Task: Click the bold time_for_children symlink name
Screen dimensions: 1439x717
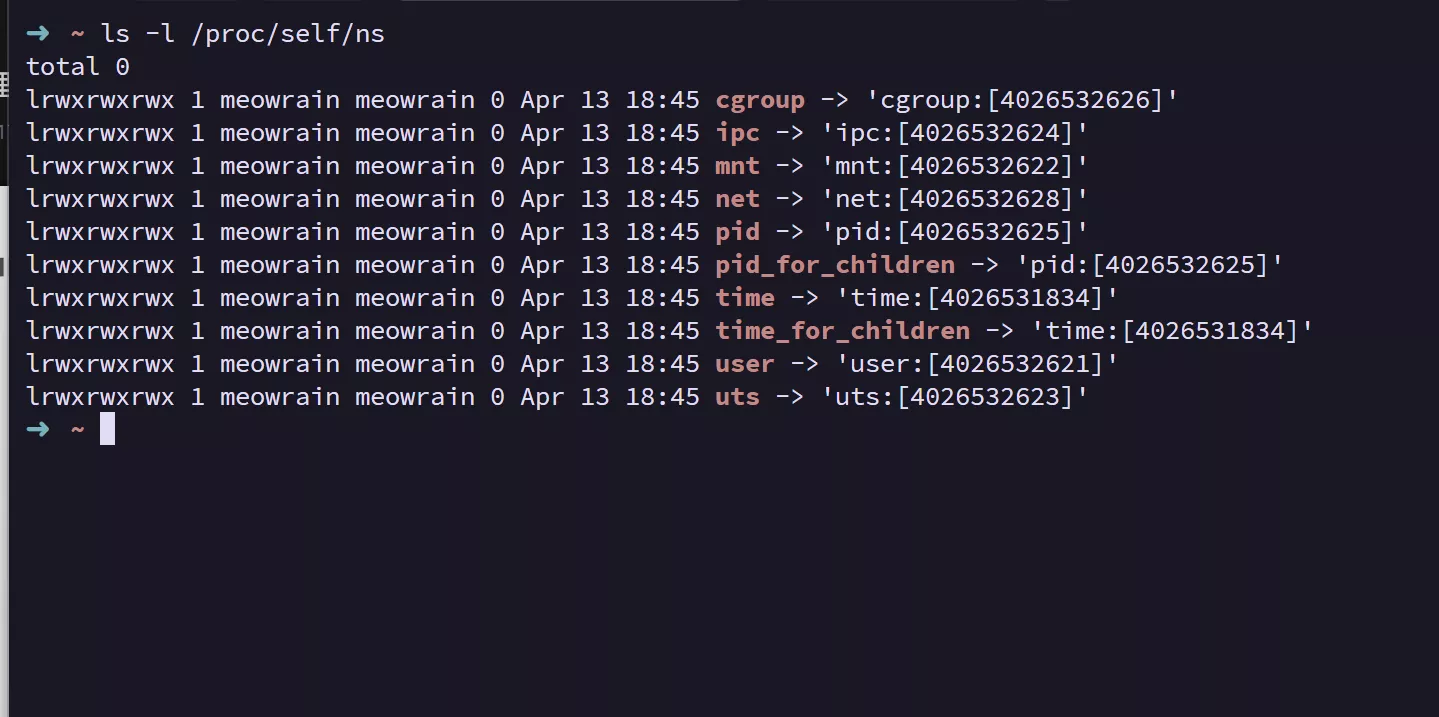Action: pyautogui.click(x=842, y=331)
